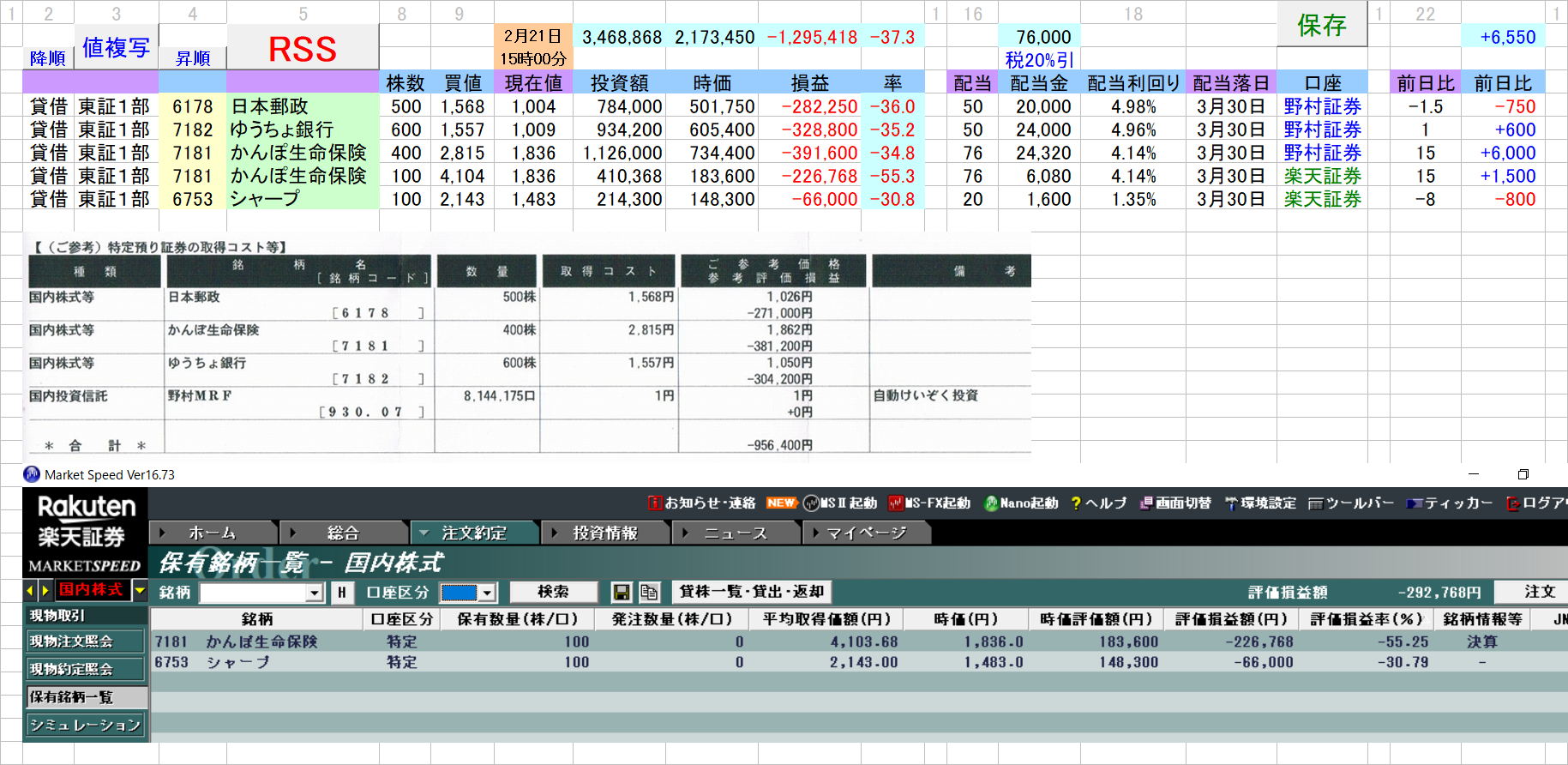1568x765 pixels.
Task: Switch to the 投資情報 tab
Action: coord(604,533)
